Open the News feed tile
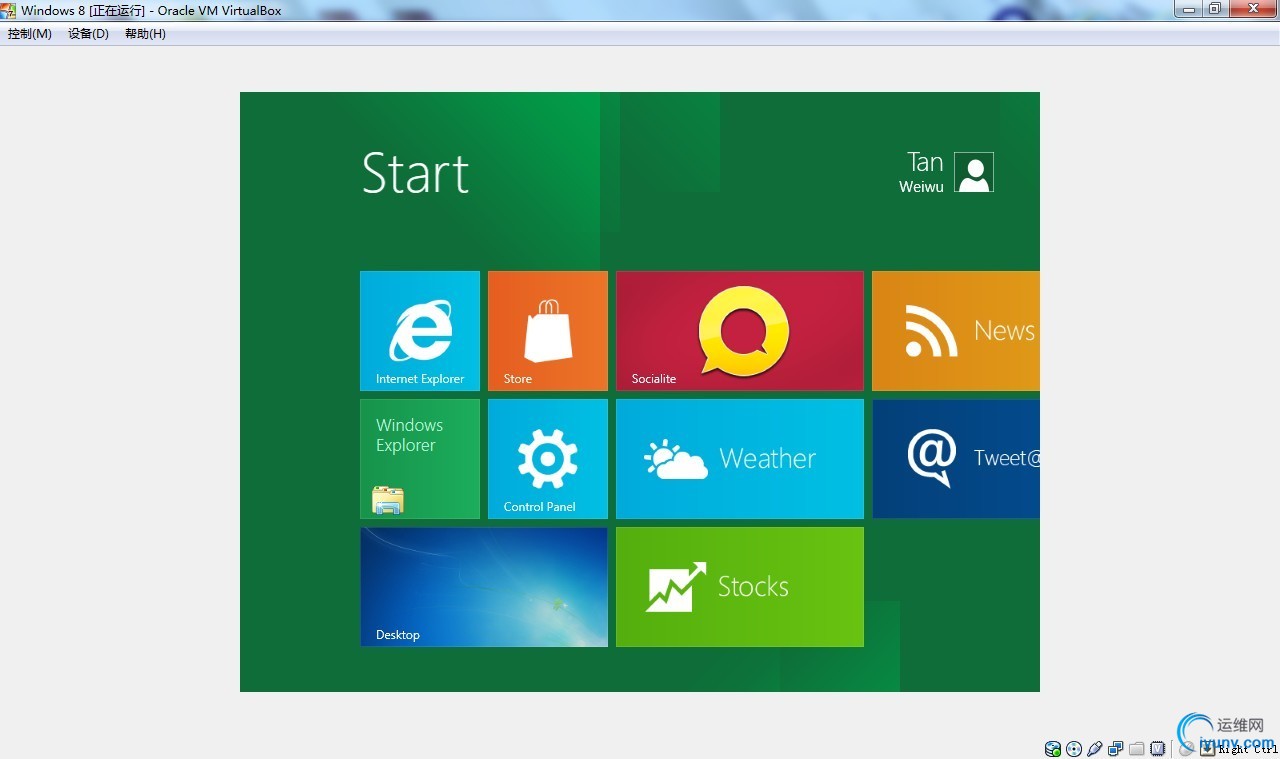Viewport: 1280px width, 759px height. [956, 331]
